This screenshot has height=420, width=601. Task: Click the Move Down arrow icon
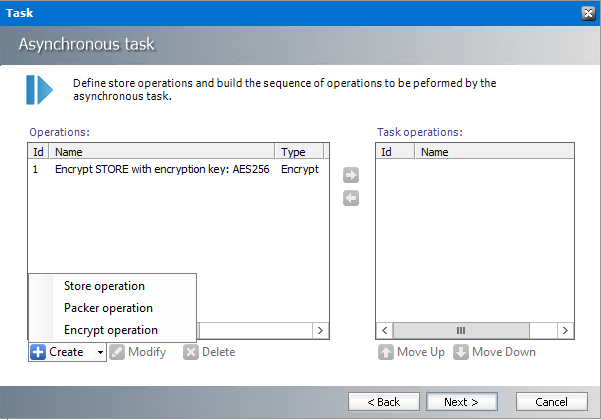[461, 352]
